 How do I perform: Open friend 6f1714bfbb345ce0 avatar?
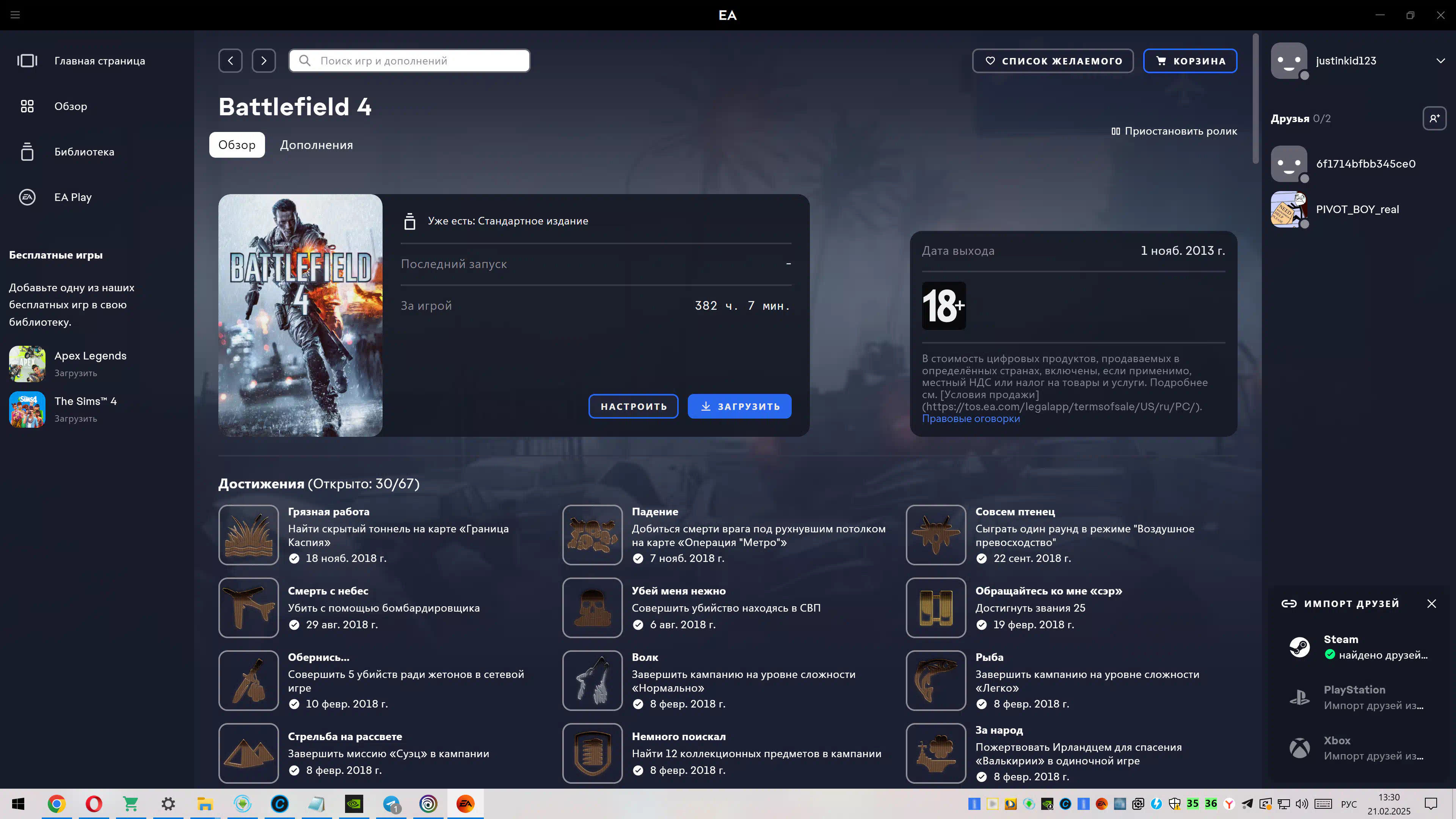tap(1289, 163)
